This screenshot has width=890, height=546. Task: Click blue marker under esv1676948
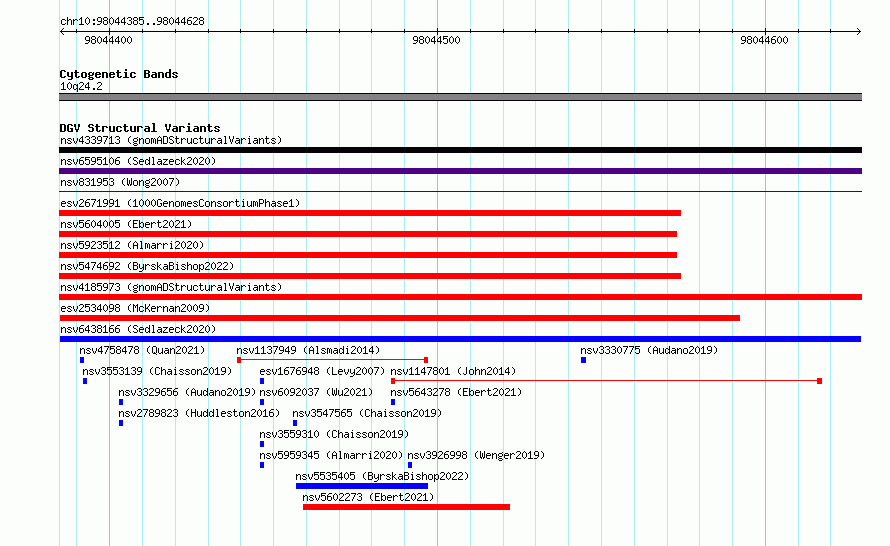[262, 381]
